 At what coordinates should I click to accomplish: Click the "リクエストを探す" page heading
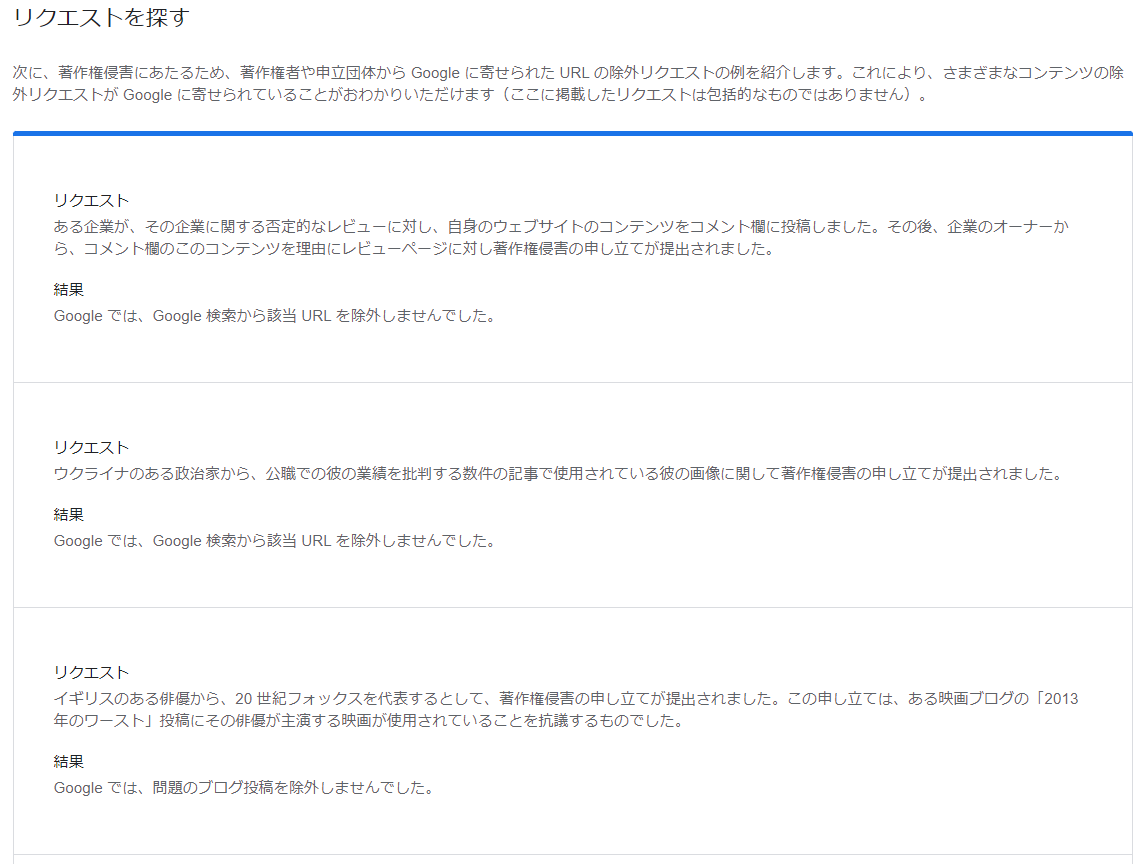pos(101,18)
